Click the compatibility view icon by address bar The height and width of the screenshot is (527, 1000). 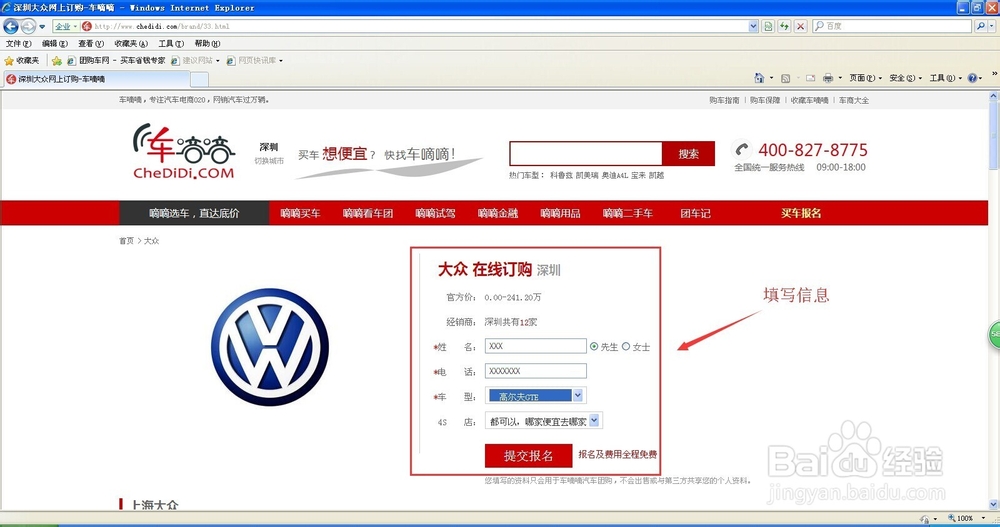[x=768, y=26]
